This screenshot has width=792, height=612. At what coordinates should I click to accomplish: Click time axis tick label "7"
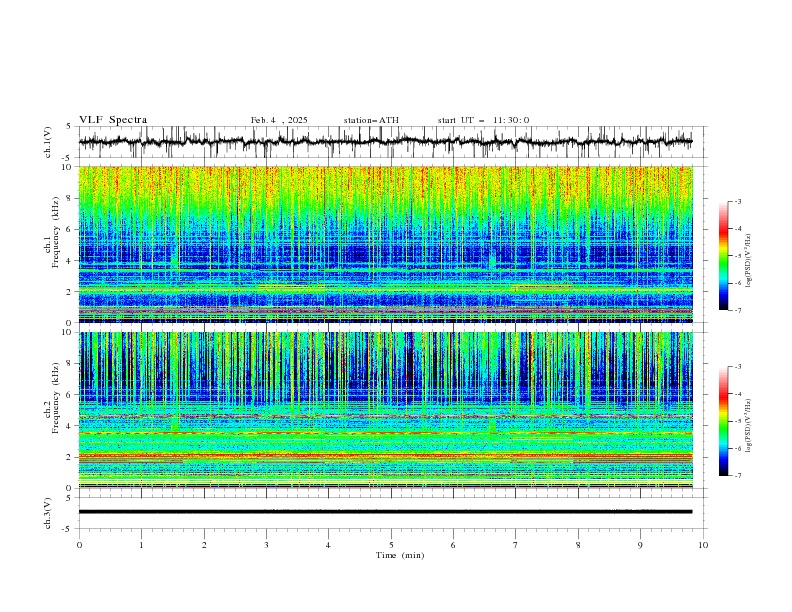516,545
